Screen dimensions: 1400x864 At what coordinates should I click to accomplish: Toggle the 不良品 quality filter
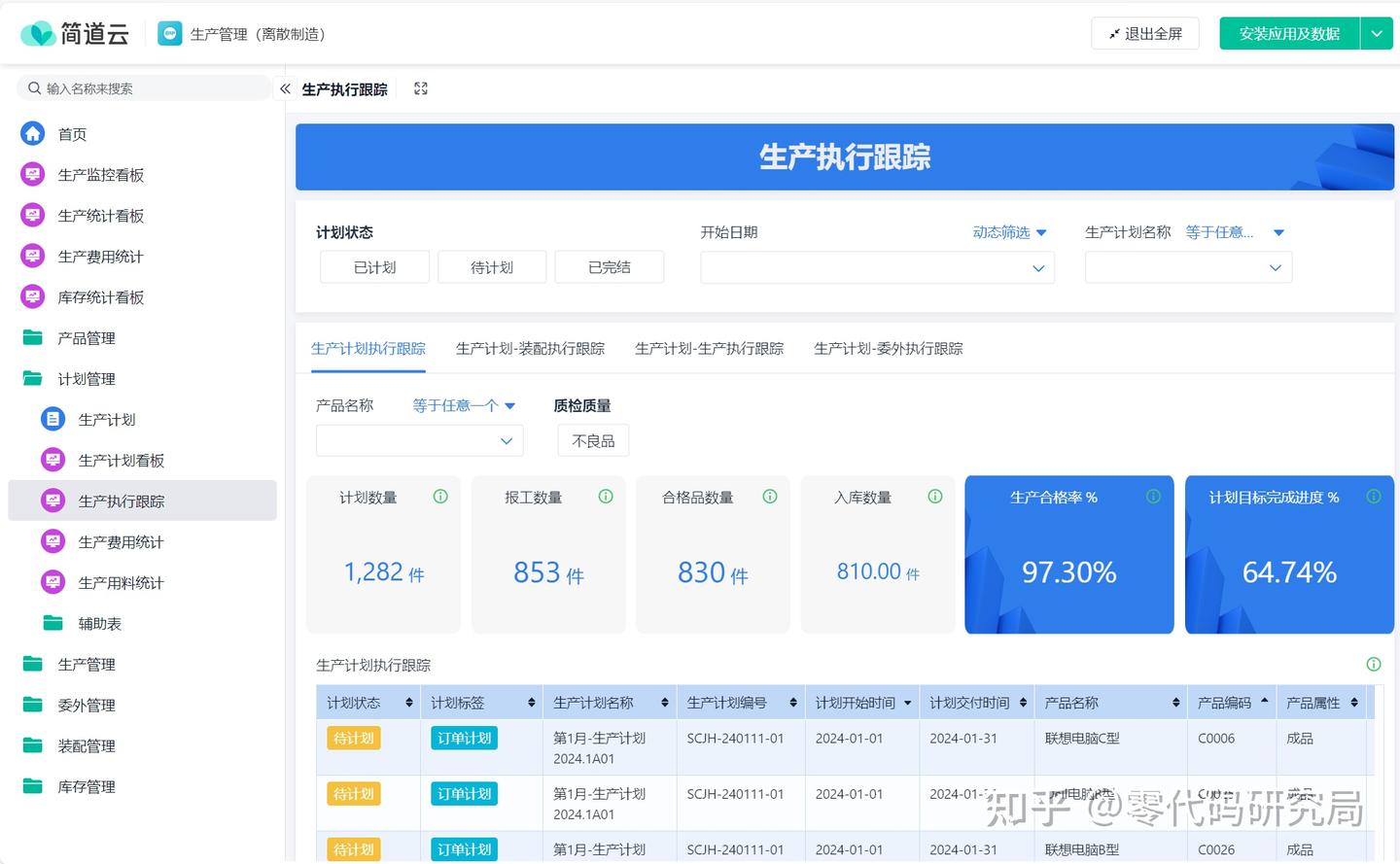(x=593, y=441)
